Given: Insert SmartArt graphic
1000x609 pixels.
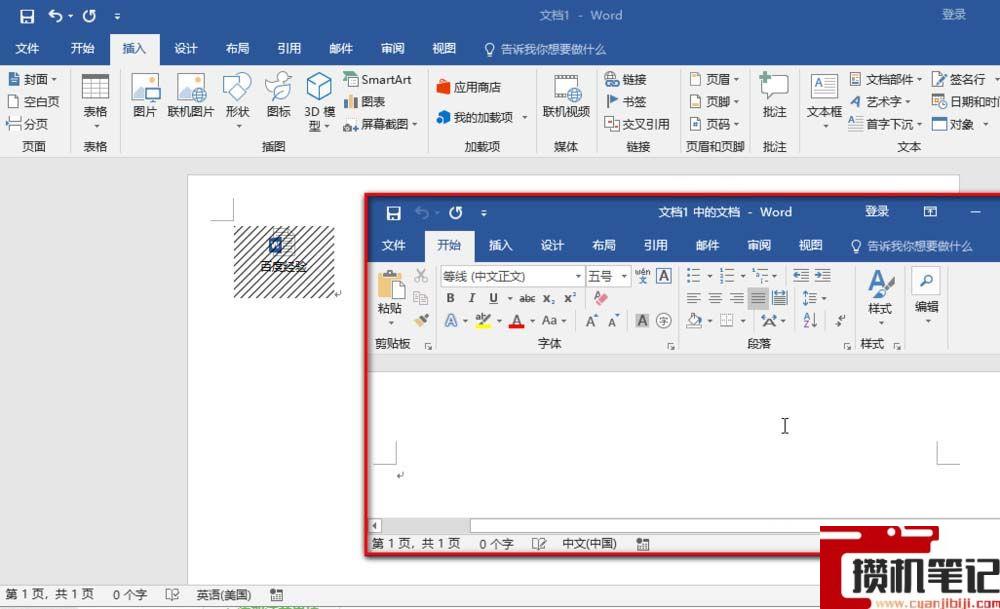Looking at the screenshot, I should pyautogui.click(x=378, y=80).
